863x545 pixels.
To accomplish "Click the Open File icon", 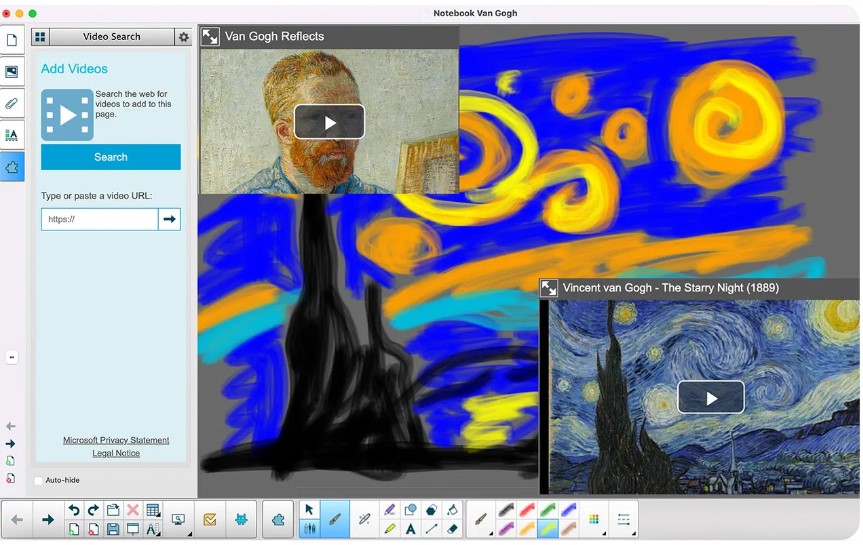I will 113,510.
